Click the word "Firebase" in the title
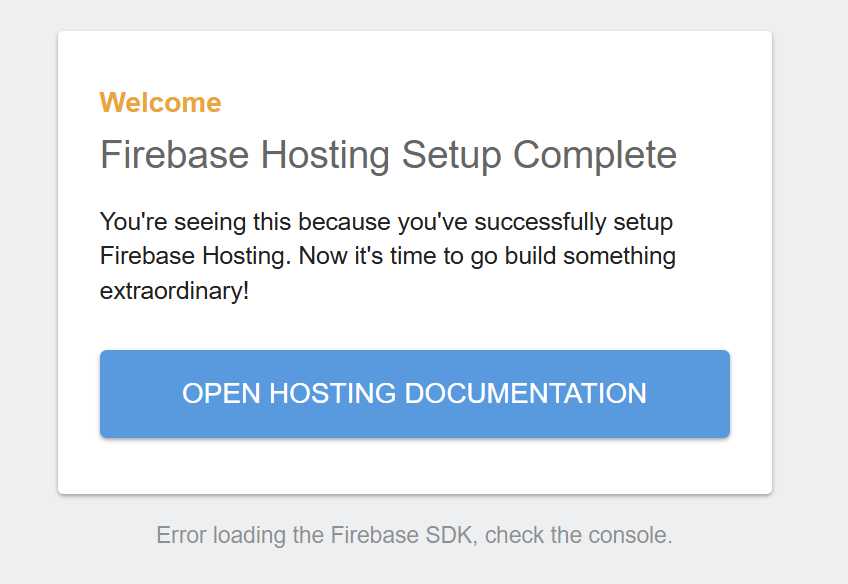The height and width of the screenshot is (584, 848). 174,155
